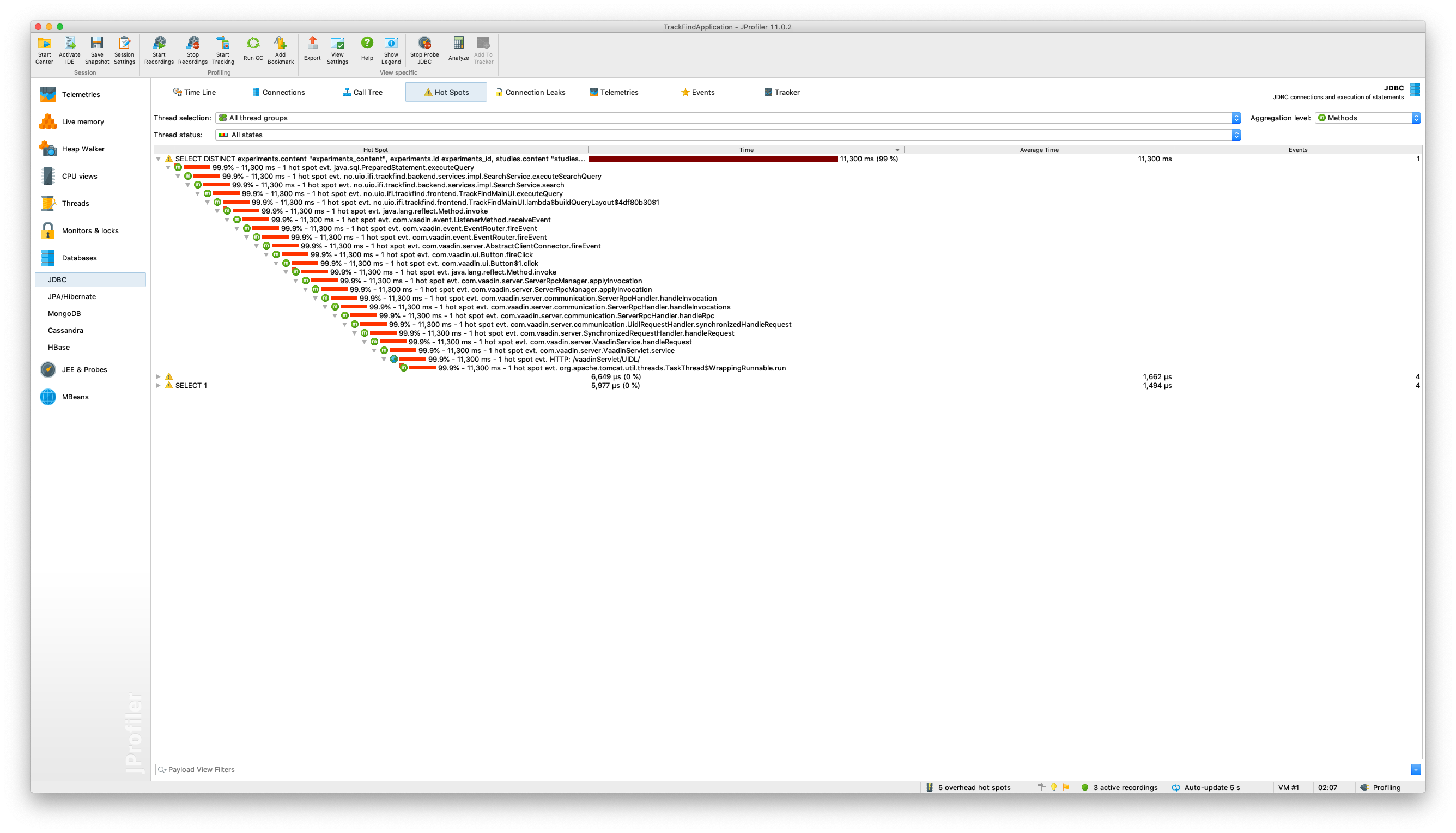Open the Thread selection dropdown

(x=727, y=118)
